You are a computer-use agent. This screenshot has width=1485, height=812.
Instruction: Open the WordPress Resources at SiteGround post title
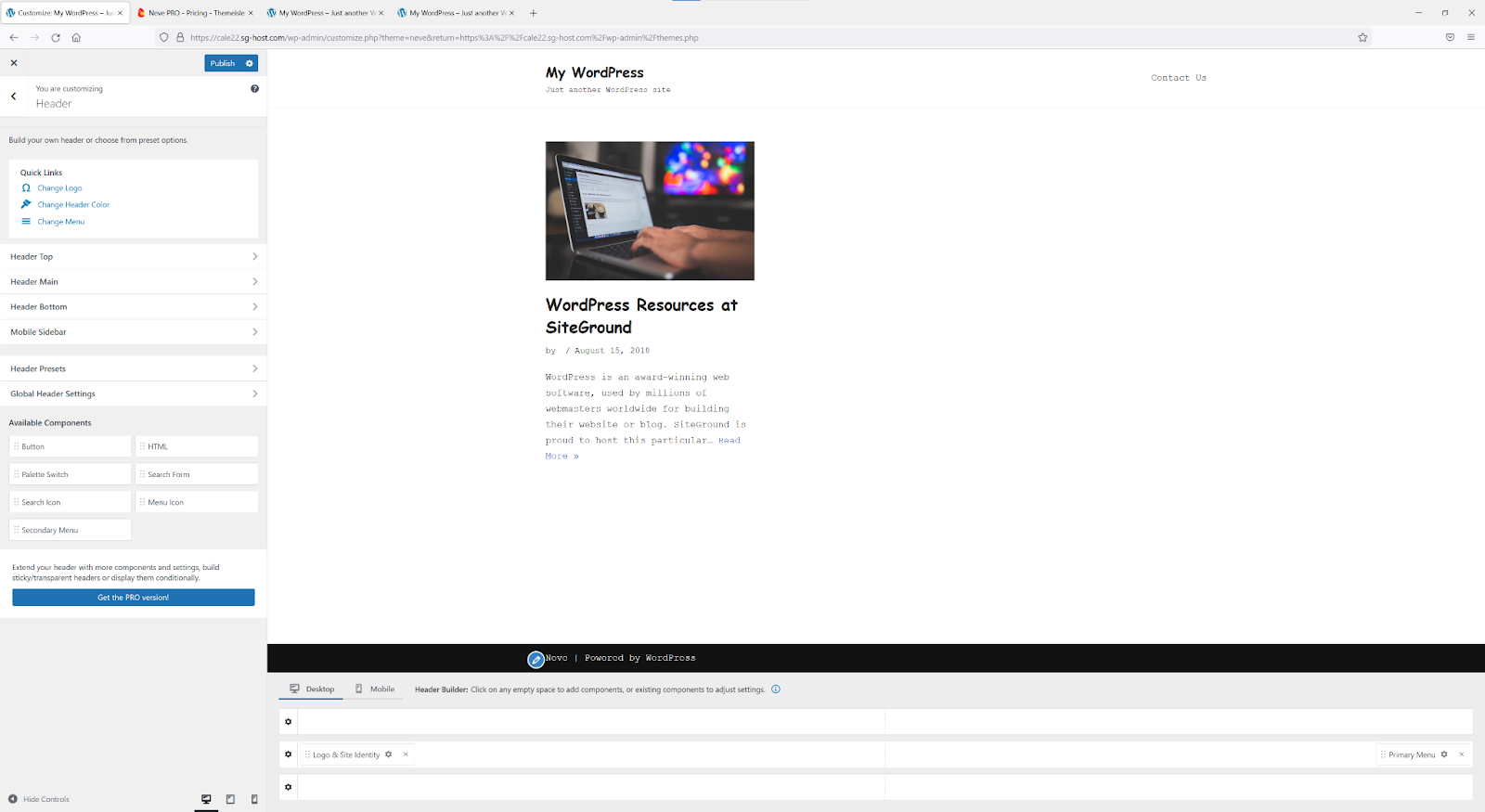click(641, 316)
